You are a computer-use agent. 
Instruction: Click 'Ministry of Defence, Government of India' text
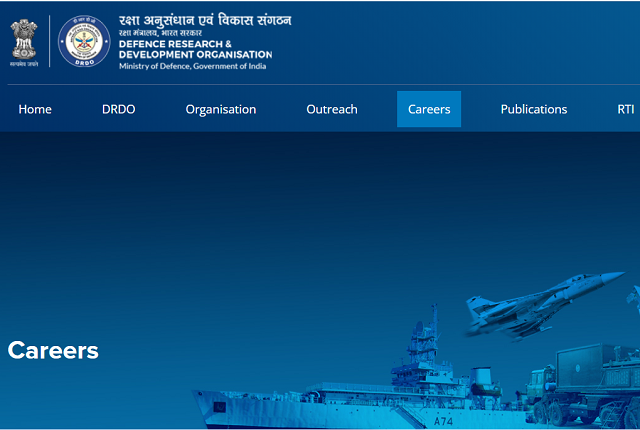(194, 65)
